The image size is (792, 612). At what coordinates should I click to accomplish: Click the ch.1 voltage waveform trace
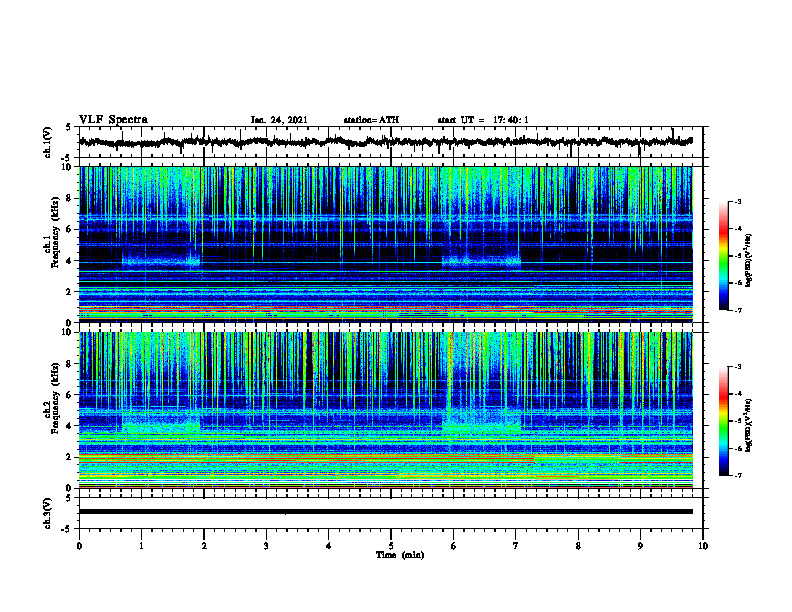pyautogui.click(x=385, y=142)
